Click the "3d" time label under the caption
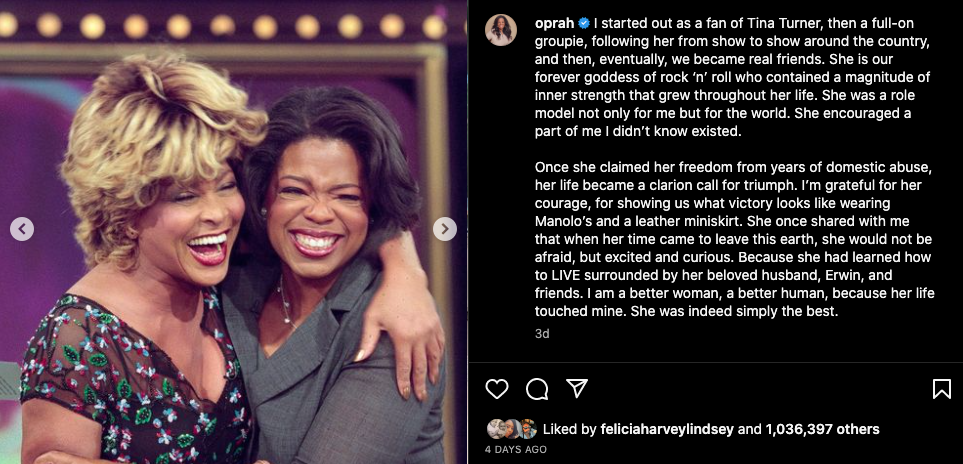The width and height of the screenshot is (963, 464). [x=542, y=334]
